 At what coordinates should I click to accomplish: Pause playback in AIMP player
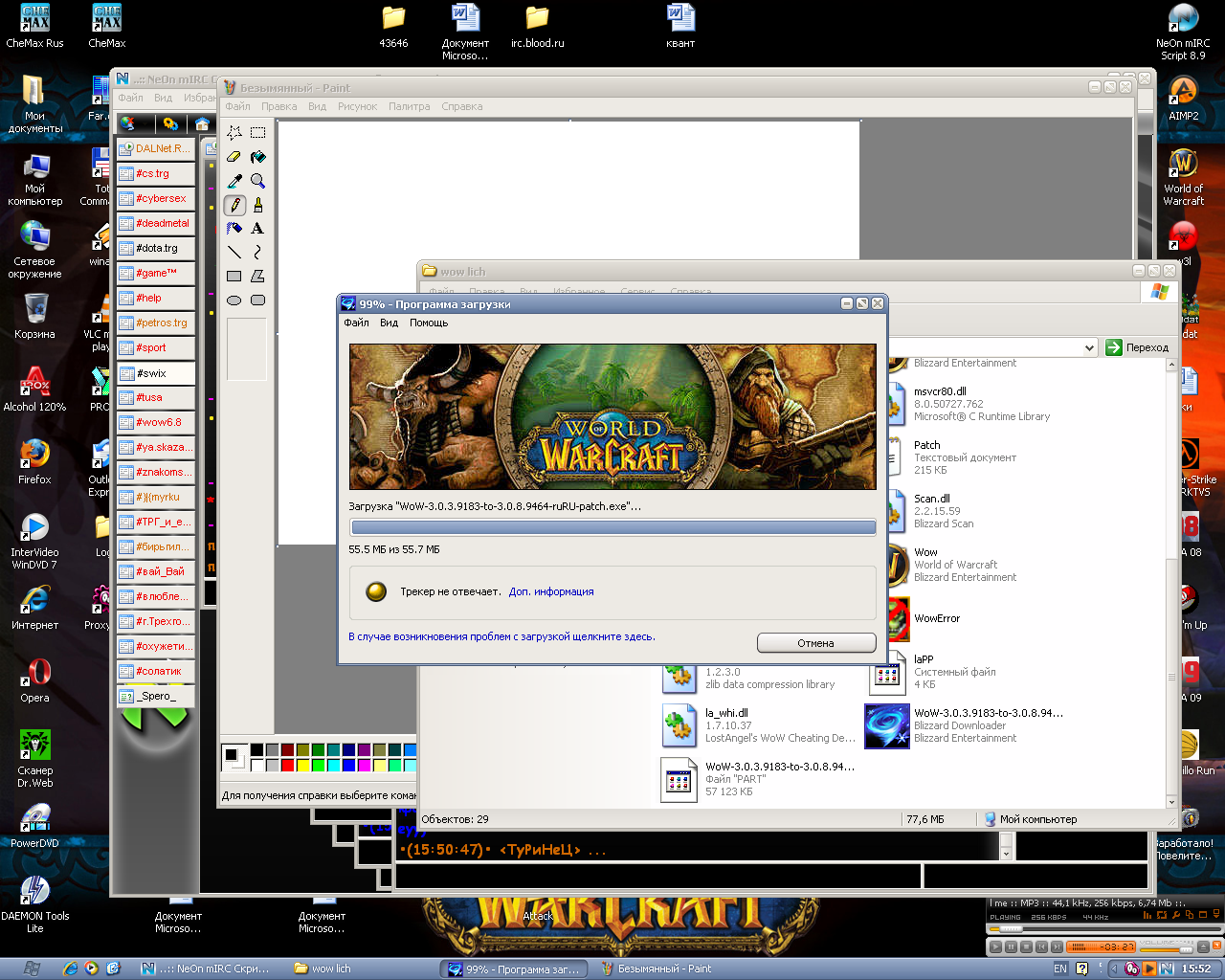tap(1011, 947)
